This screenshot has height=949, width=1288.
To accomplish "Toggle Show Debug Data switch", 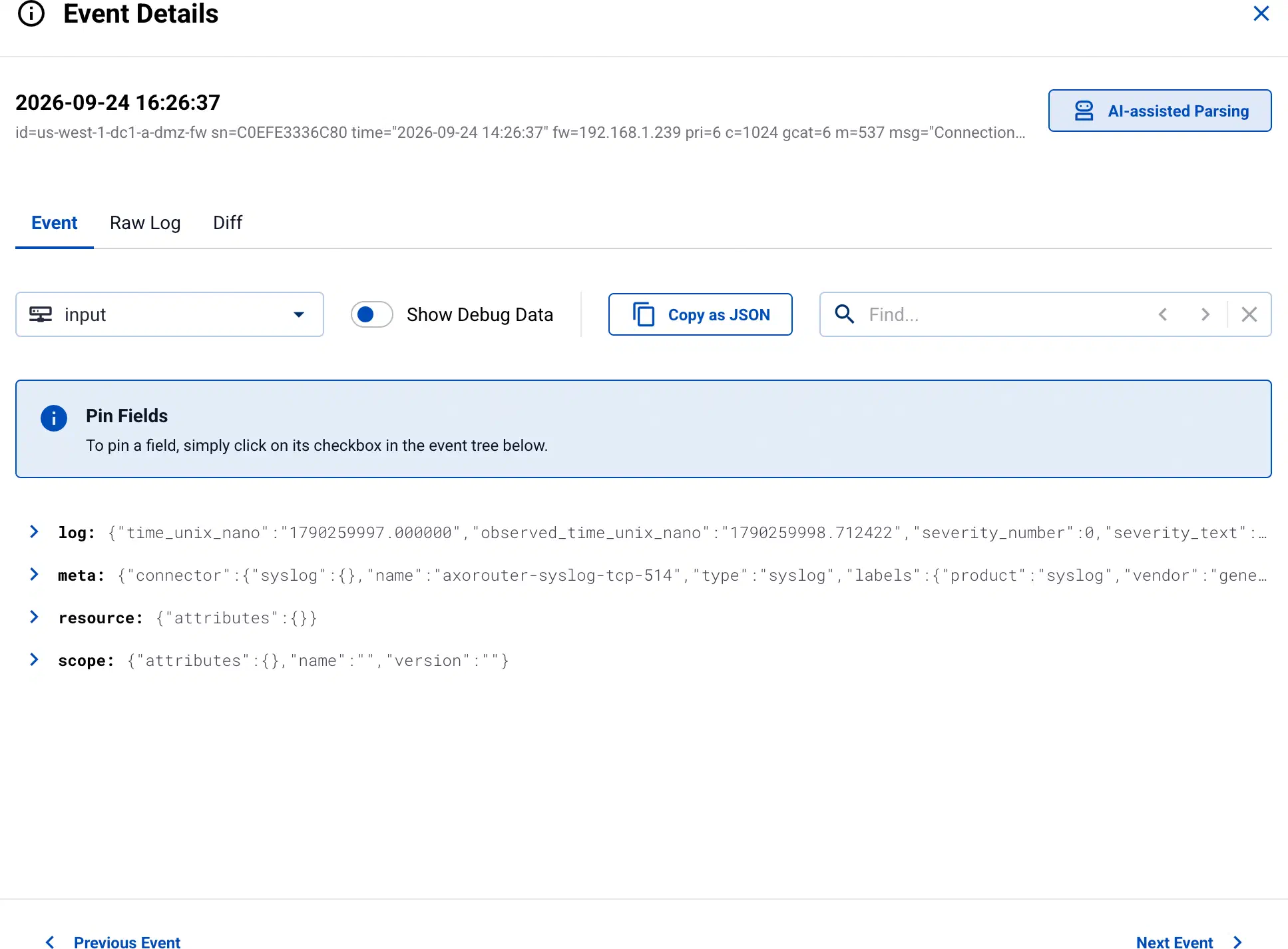I will point(371,314).
